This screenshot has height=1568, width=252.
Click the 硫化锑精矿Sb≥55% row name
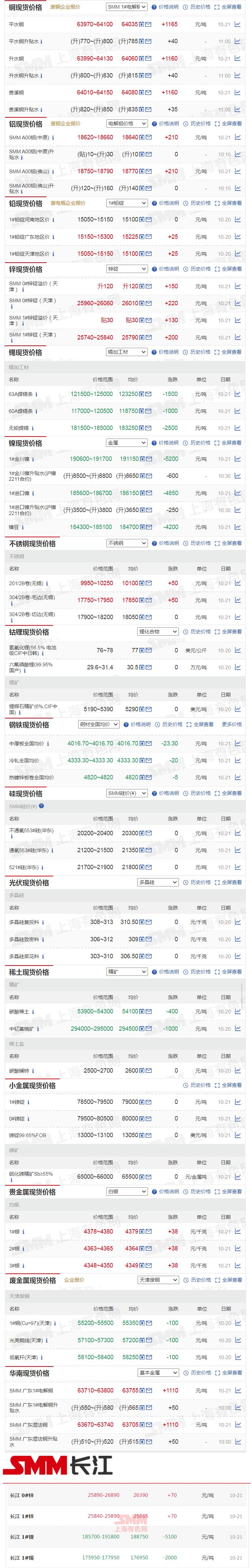click(31, 1174)
